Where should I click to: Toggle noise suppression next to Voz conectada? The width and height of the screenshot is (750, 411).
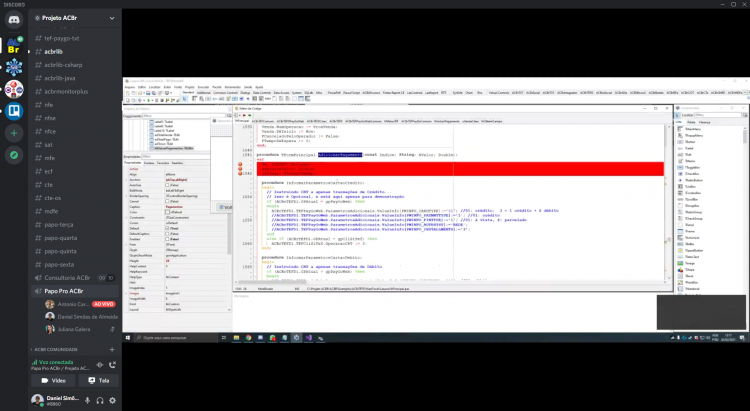tap(99, 365)
